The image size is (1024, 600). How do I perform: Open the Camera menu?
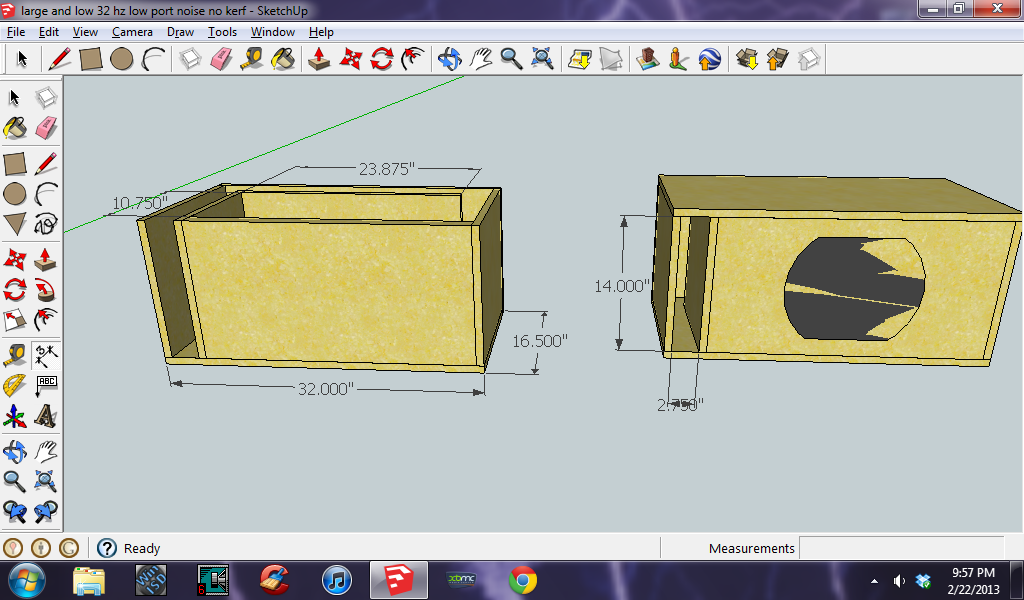coord(132,32)
